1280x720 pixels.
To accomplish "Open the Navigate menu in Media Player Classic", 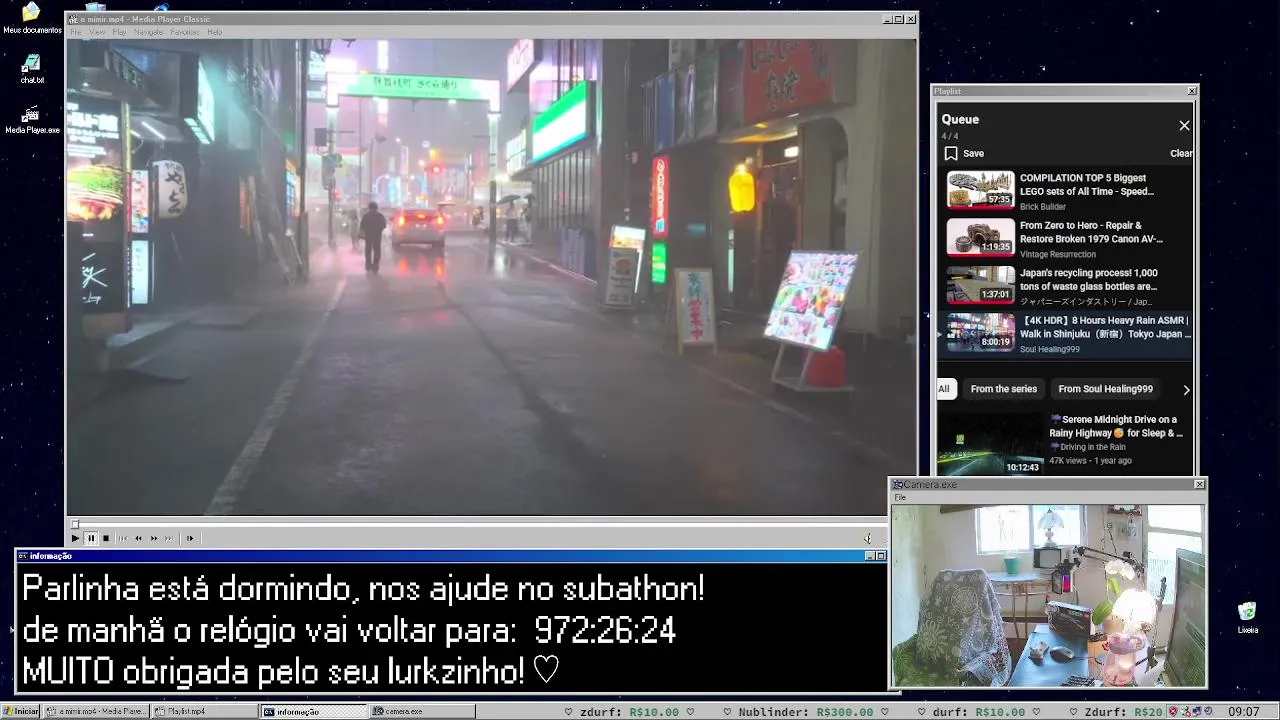I will coord(148,32).
